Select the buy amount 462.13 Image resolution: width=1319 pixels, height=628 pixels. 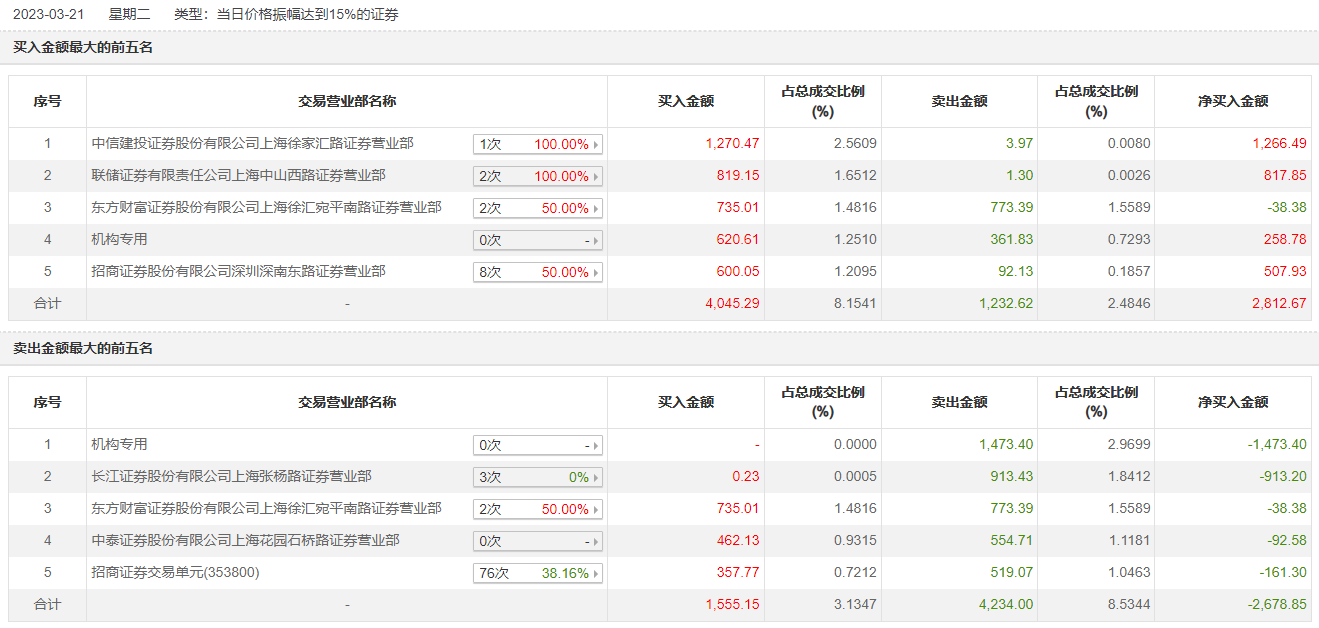(x=738, y=541)
